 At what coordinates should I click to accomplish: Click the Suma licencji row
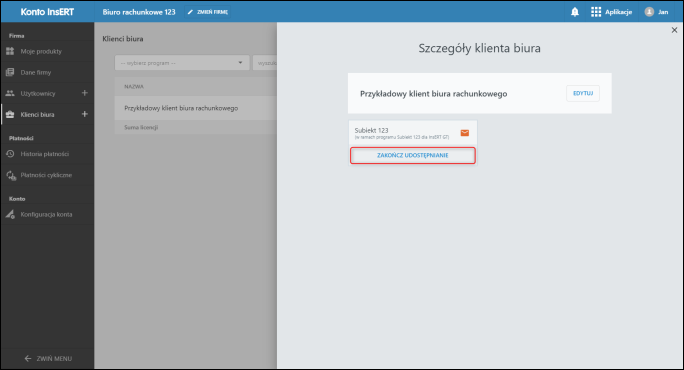(196, 127)
